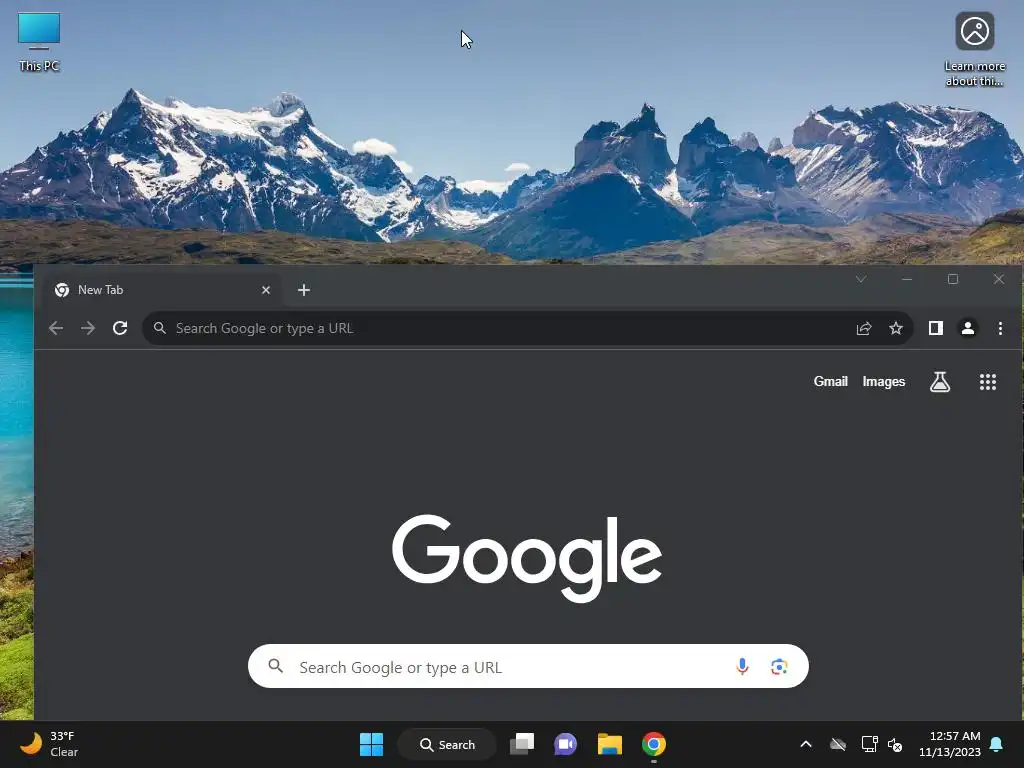Click Chrome icon in taskbar
Screen dimensions: 1024x768
click(x=654, y=744)
